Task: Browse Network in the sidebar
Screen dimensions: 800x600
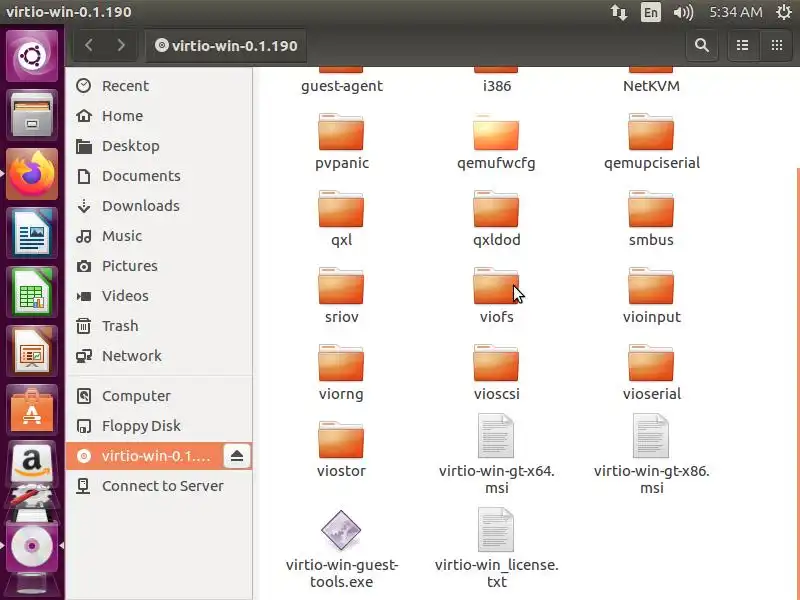Action: (159, 356)
